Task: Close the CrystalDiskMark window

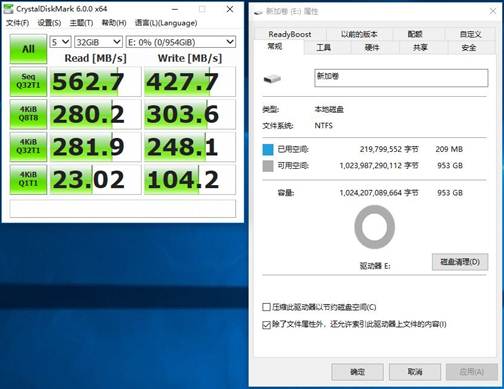Action: tap(230, 9)
